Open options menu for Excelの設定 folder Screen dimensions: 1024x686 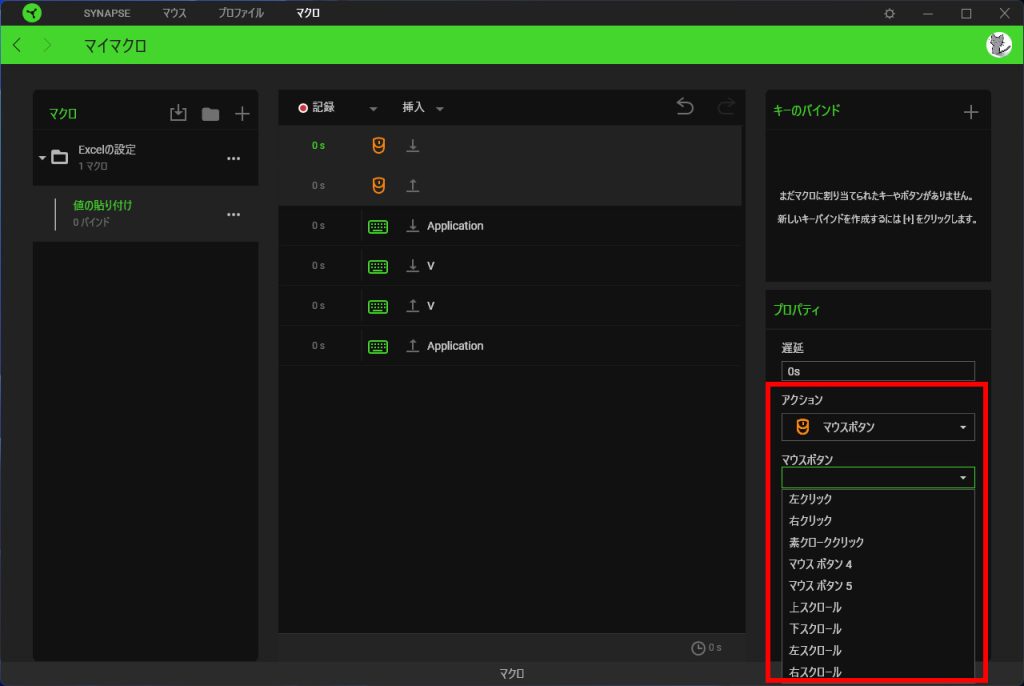point(234,158)
